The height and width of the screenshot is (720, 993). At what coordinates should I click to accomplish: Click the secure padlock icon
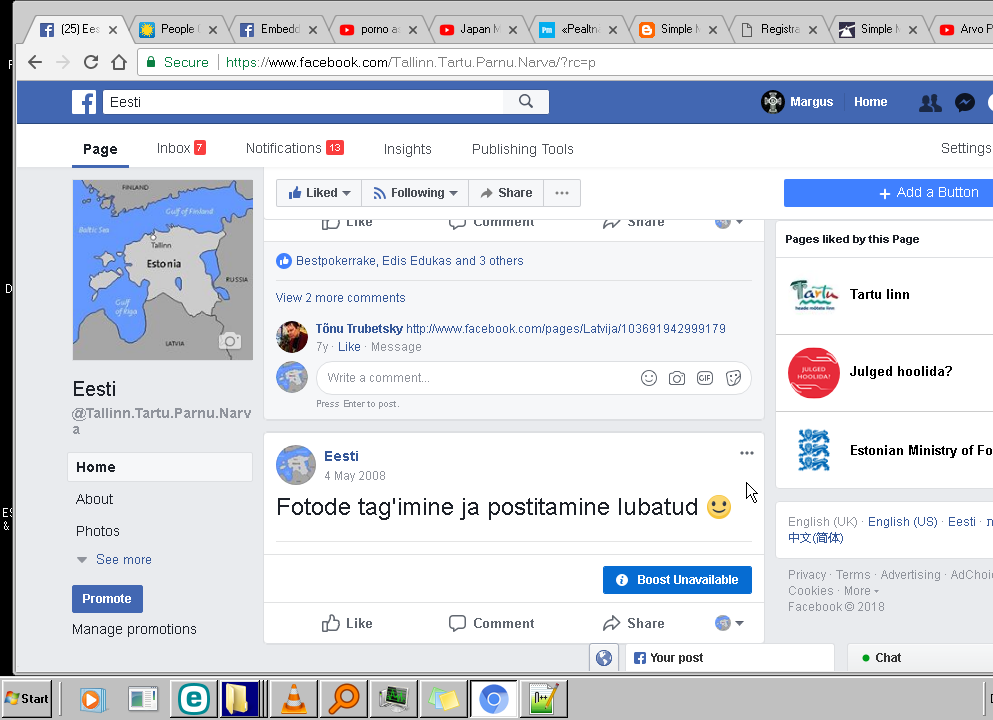(151, 62)
